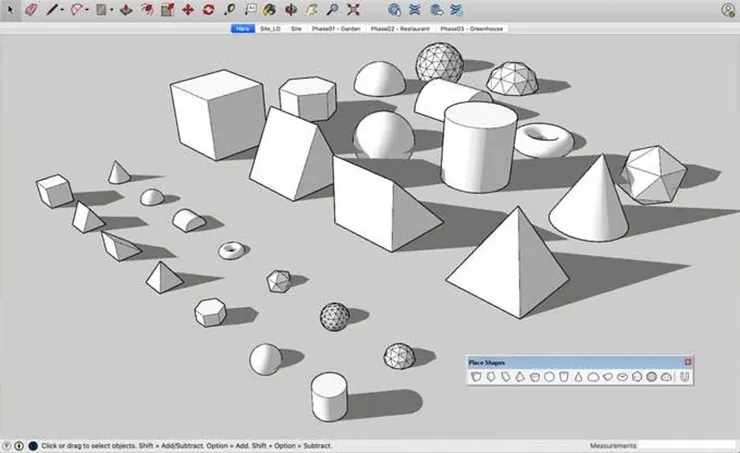Pick the pink Eraser tool

point(32,9)
